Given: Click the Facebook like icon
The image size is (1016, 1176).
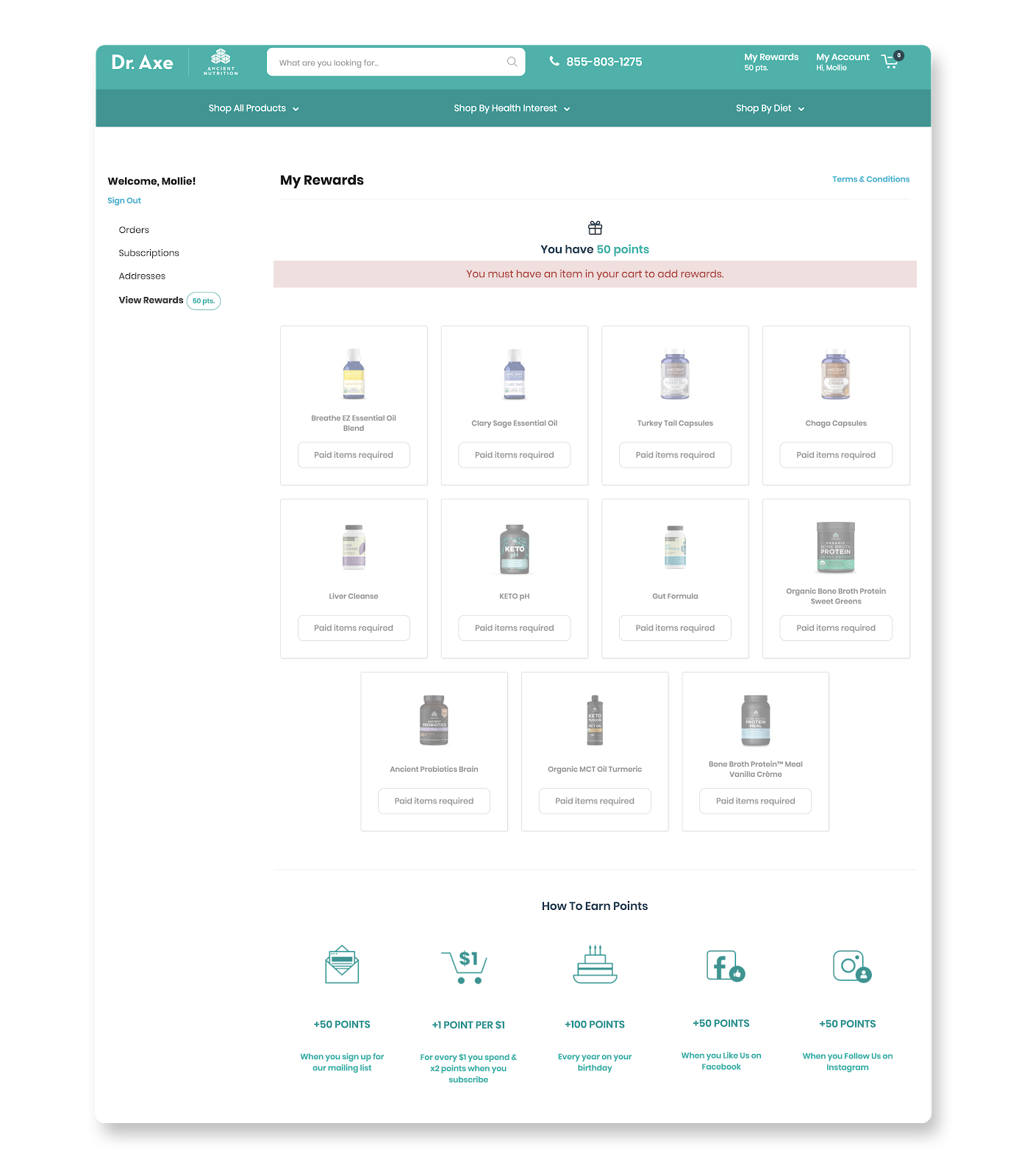Looking at the screenshot, I should (725, 965).
